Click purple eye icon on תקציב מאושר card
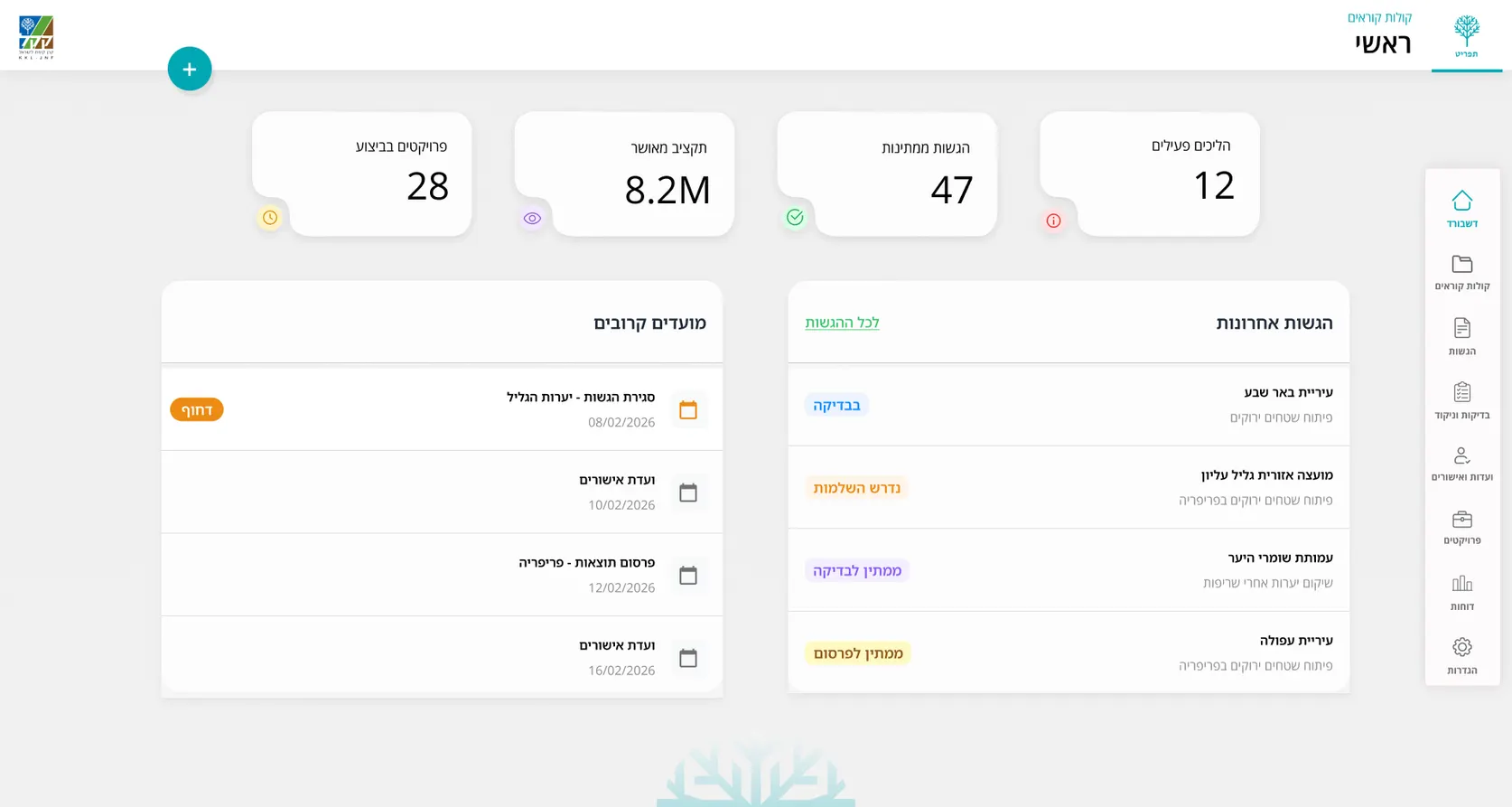This screenshot has width=1512, height=807. click(x=532, y=218)
